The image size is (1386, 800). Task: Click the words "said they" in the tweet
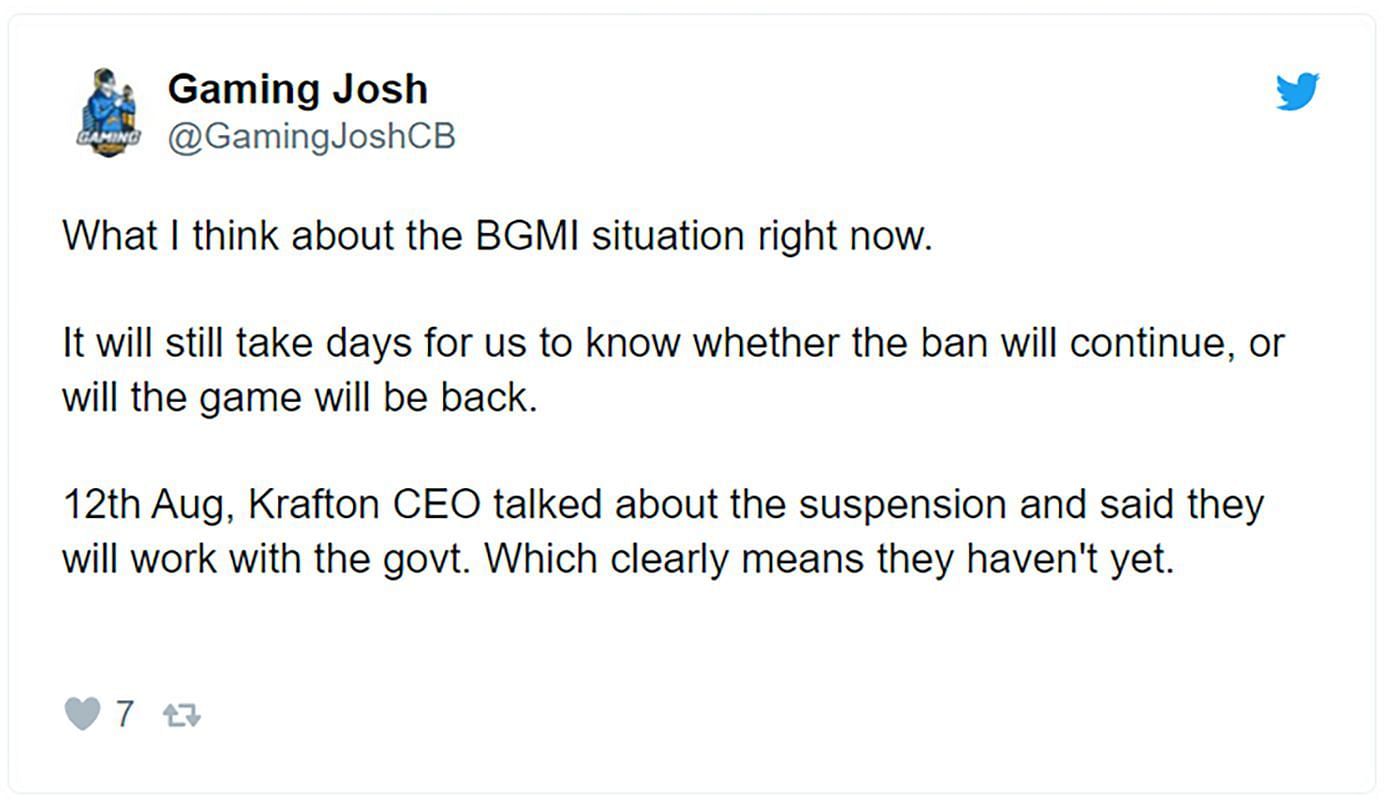[x=1180, y=504]
